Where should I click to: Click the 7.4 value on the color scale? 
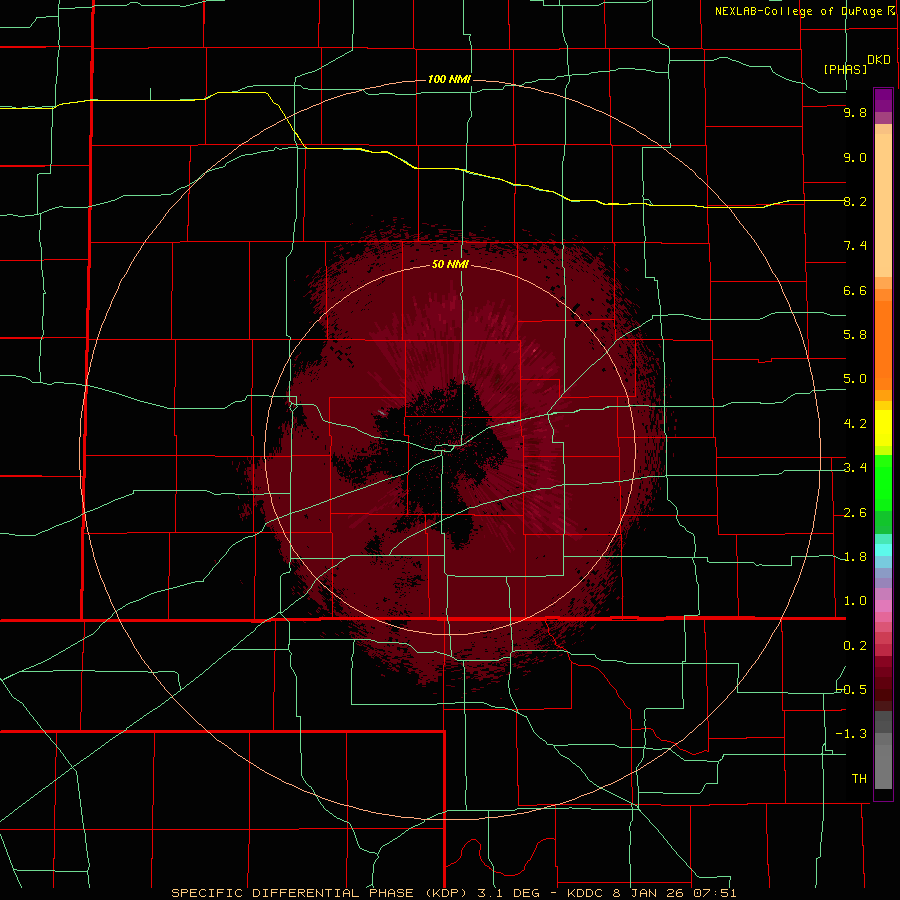(855, 246)
